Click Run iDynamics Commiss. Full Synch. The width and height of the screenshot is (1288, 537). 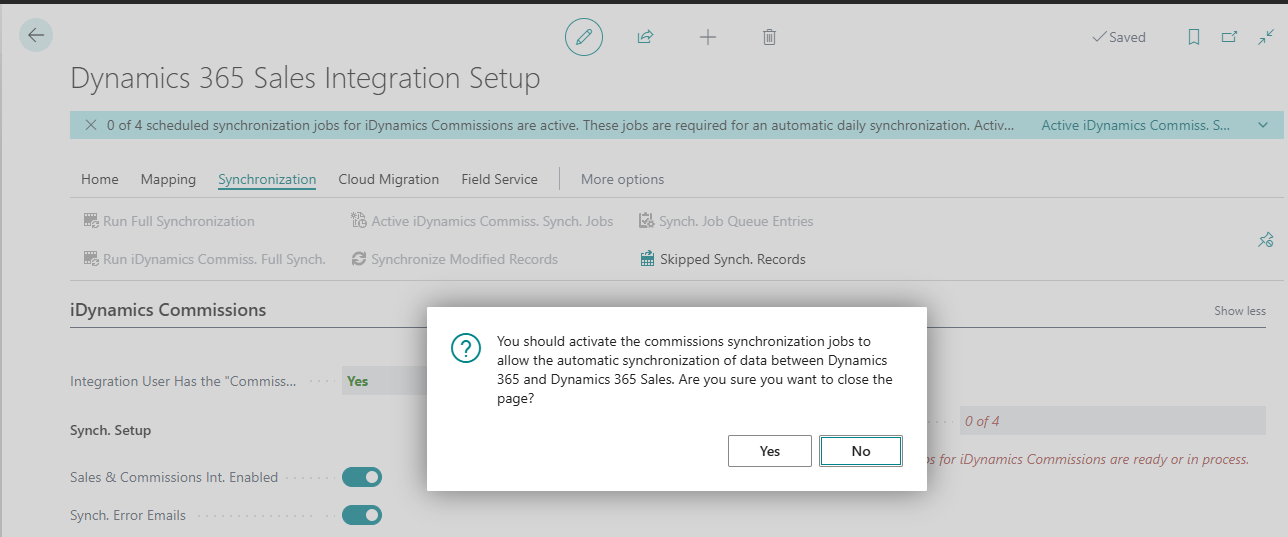[x=205, y=259]
